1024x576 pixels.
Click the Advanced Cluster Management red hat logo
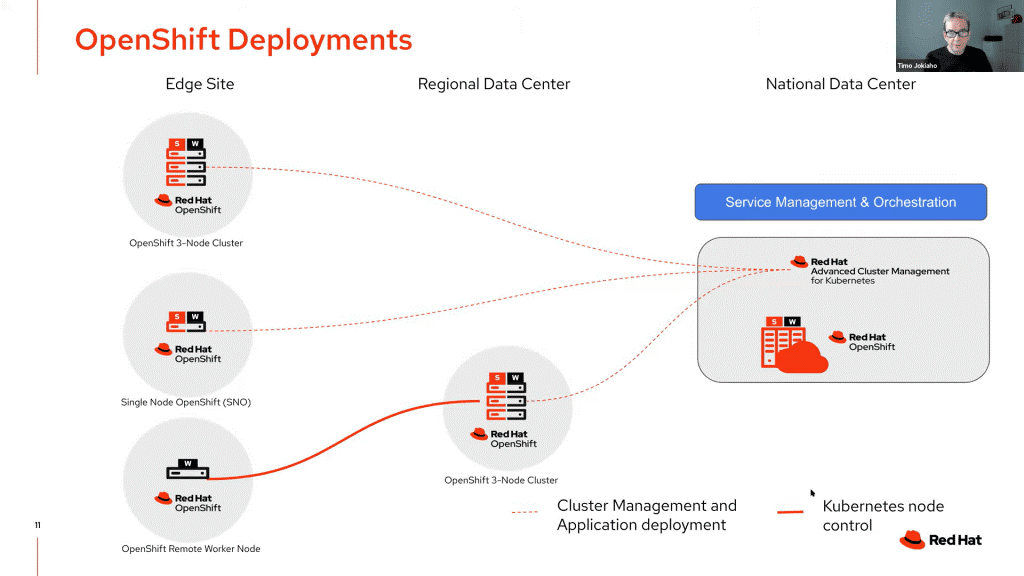pos(800,262)
